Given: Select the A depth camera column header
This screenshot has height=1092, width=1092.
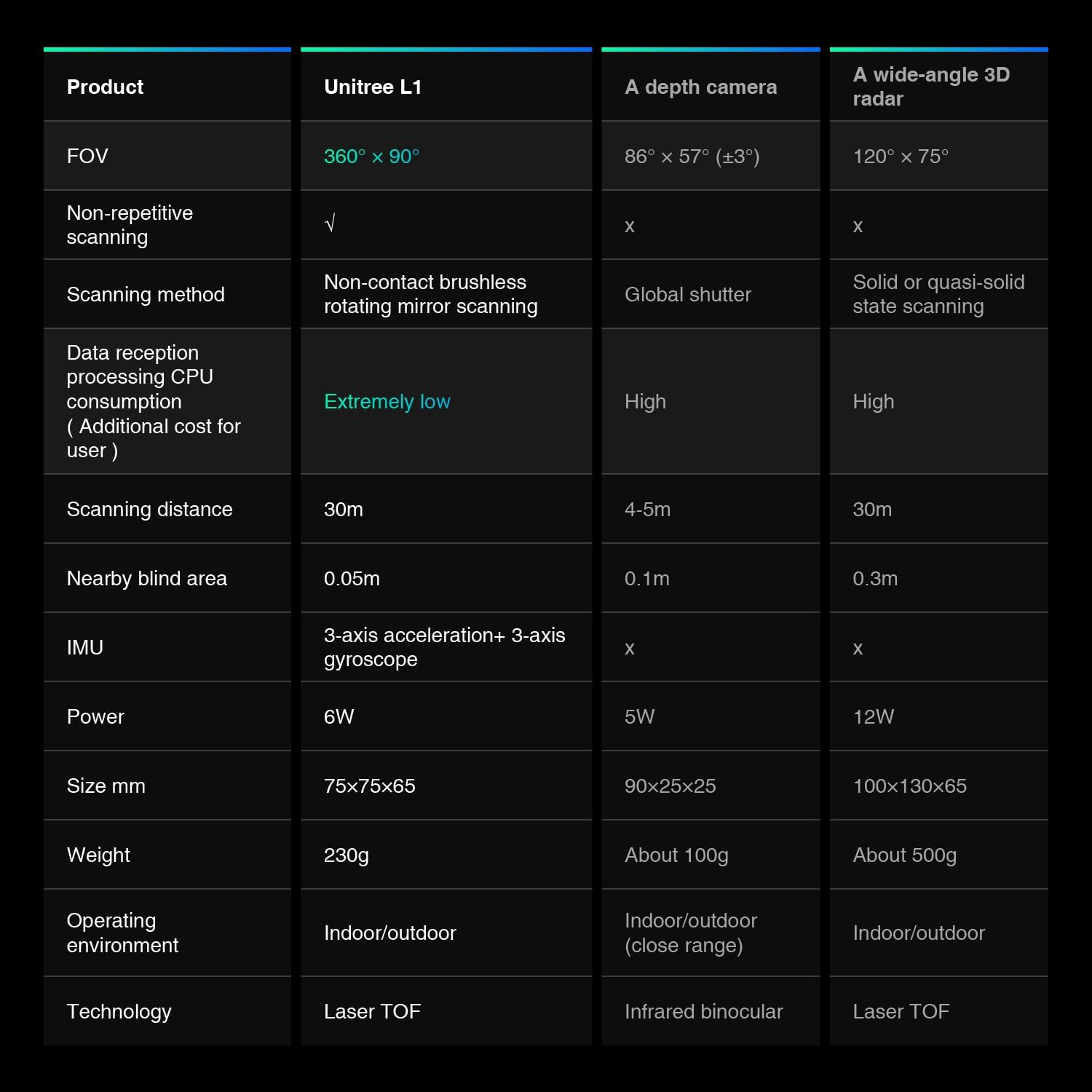Looking at the screenshot, I should pyautogui.click(x=700, y=87).
